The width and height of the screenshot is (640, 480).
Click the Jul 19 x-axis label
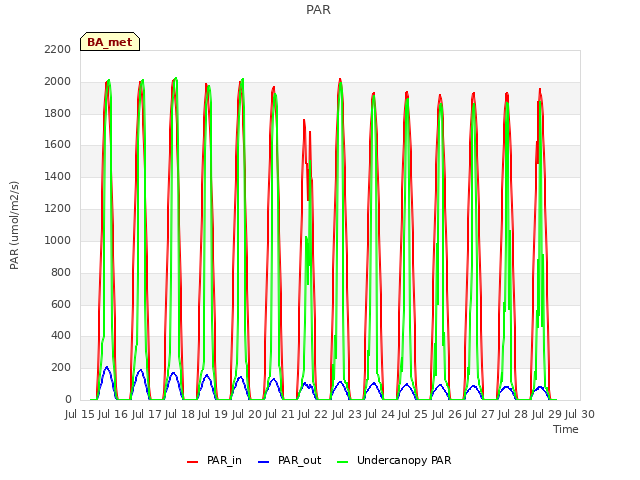[x=213, y=414]
